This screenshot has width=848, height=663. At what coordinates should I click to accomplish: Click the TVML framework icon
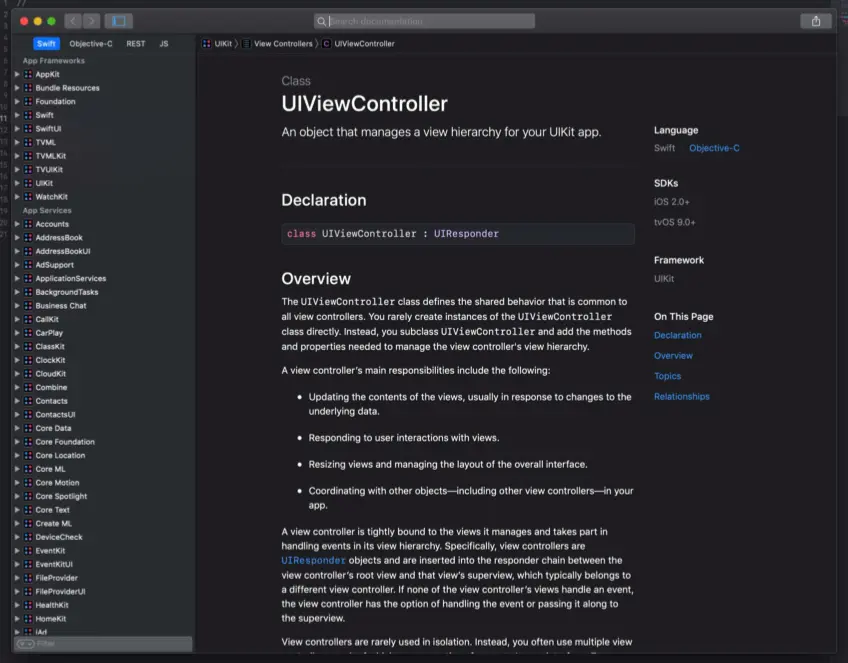click(28, 142)
